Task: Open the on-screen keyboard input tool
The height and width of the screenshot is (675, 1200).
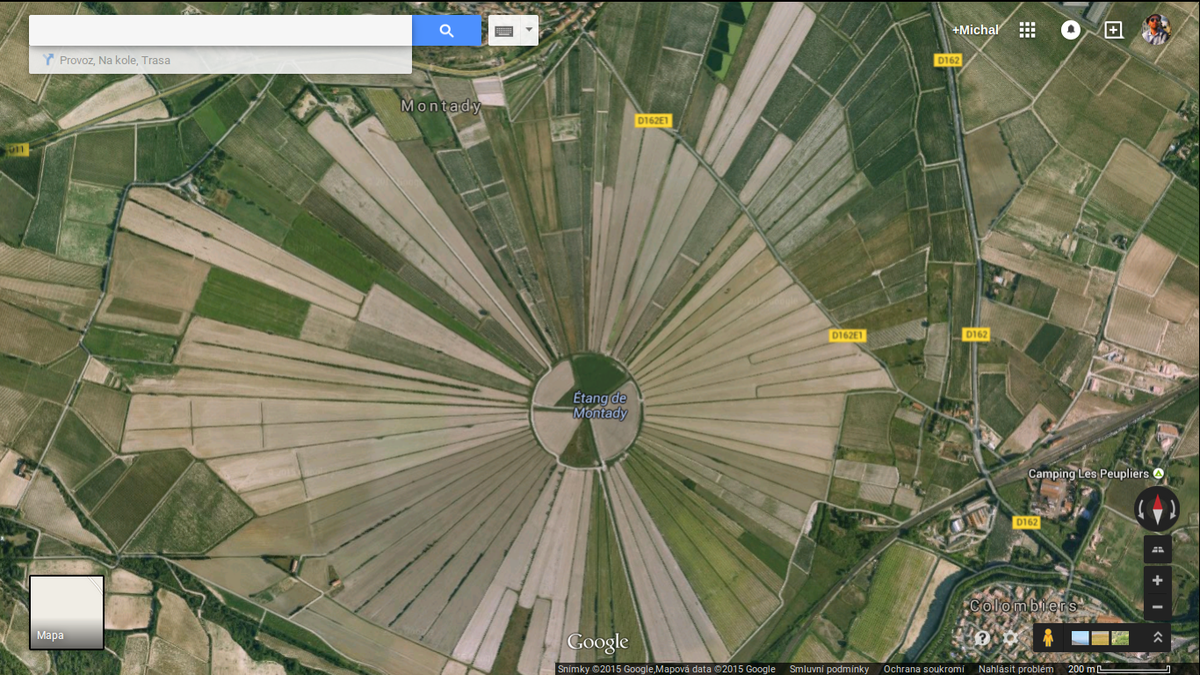Action: pos(504,31)
